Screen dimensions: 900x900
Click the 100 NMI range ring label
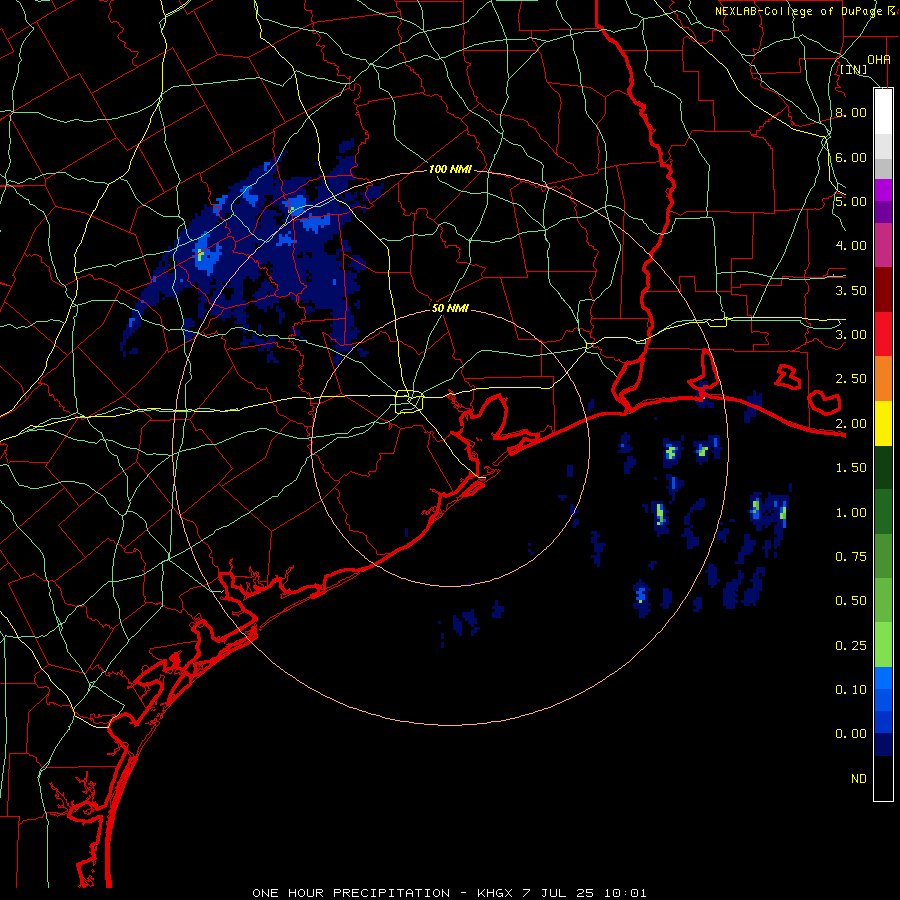[450, 169]
